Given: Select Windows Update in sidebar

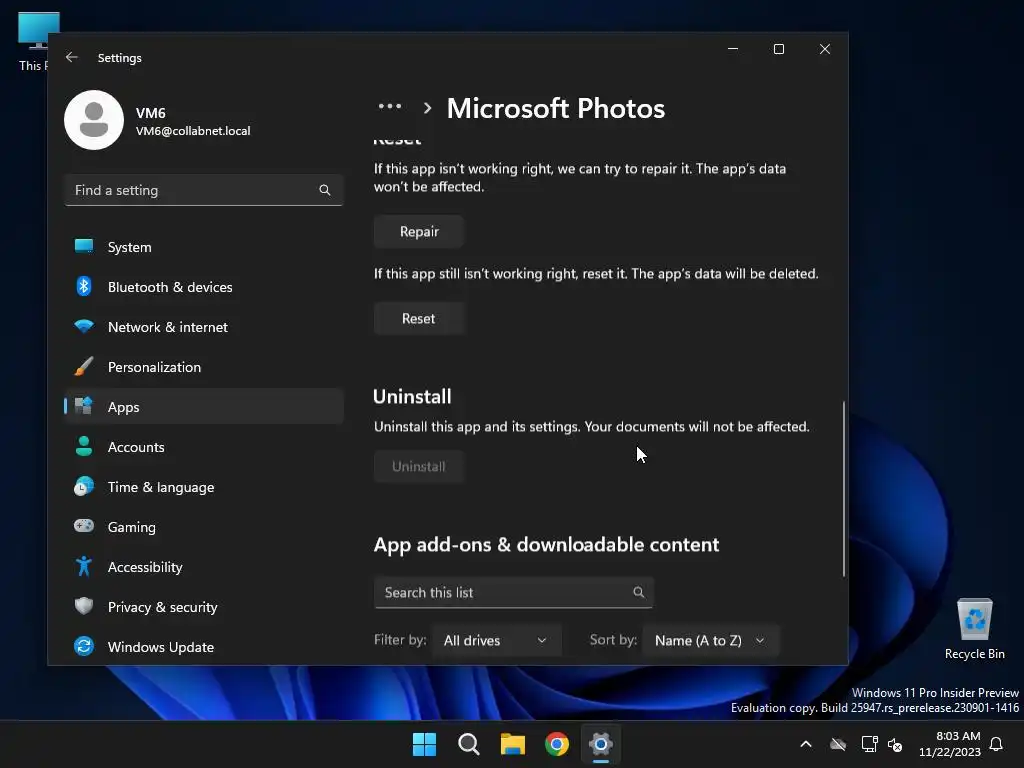Looking at the screenshot, I should tap(204, 647).
